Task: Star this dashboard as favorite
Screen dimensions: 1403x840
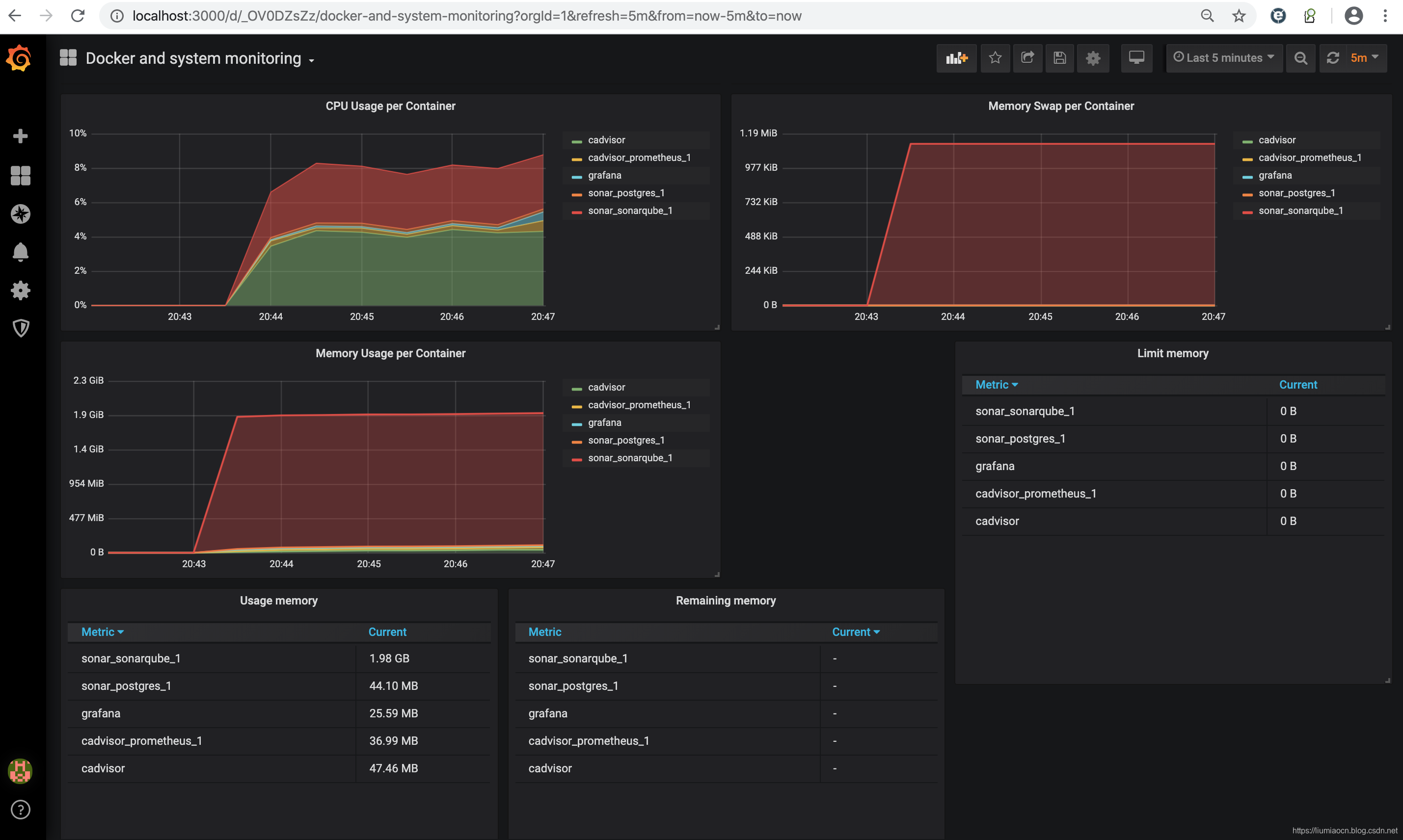Action: (995, 58)
